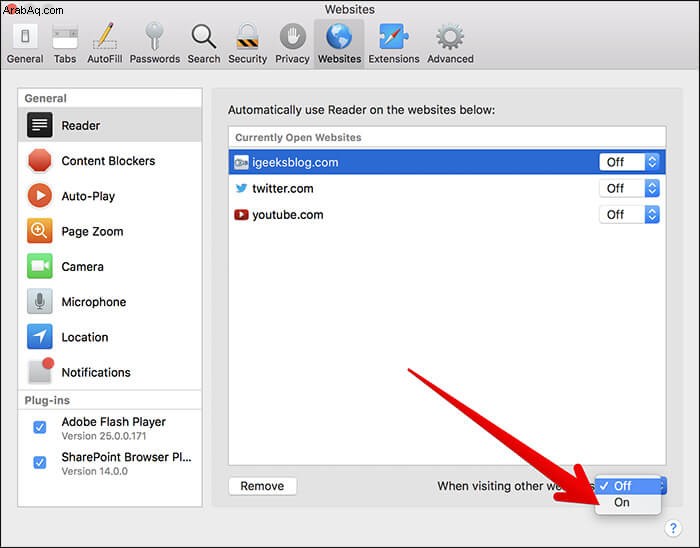Open the Privacy hand icon
This screenshot has width=700, height=548.
(292, 36)
